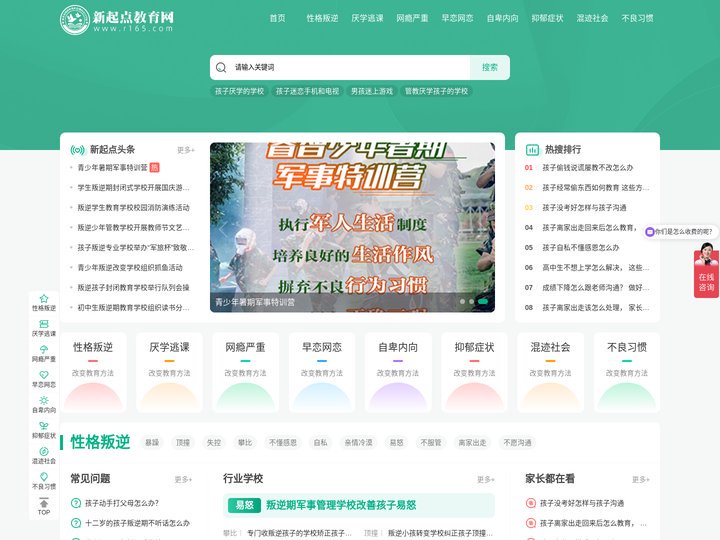Screen dimensions: 720x540
Task: Click red icon beside 孩子没考好怎样与孩子沟通 in 家长都在看
Action: (530, 503)
